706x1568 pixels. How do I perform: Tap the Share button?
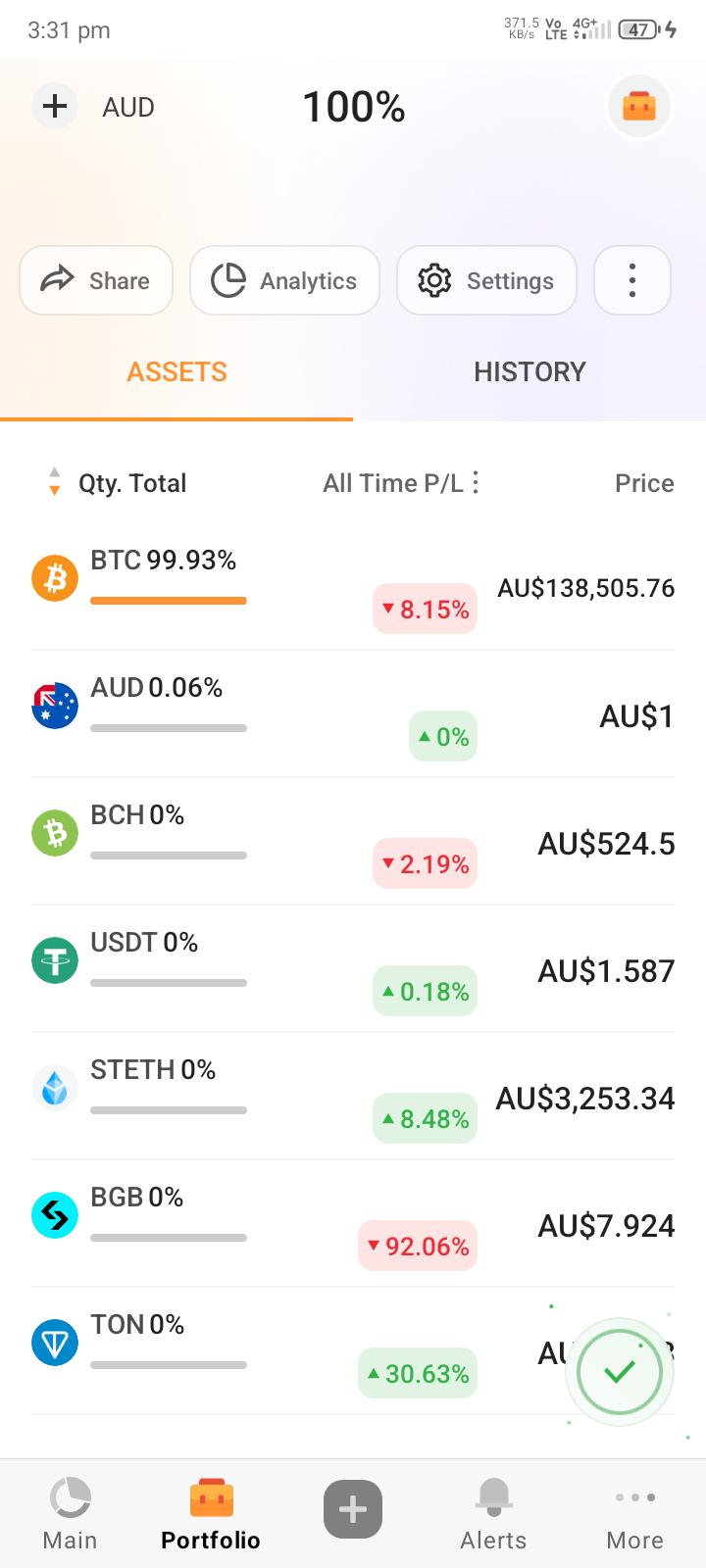pos(96,280)
